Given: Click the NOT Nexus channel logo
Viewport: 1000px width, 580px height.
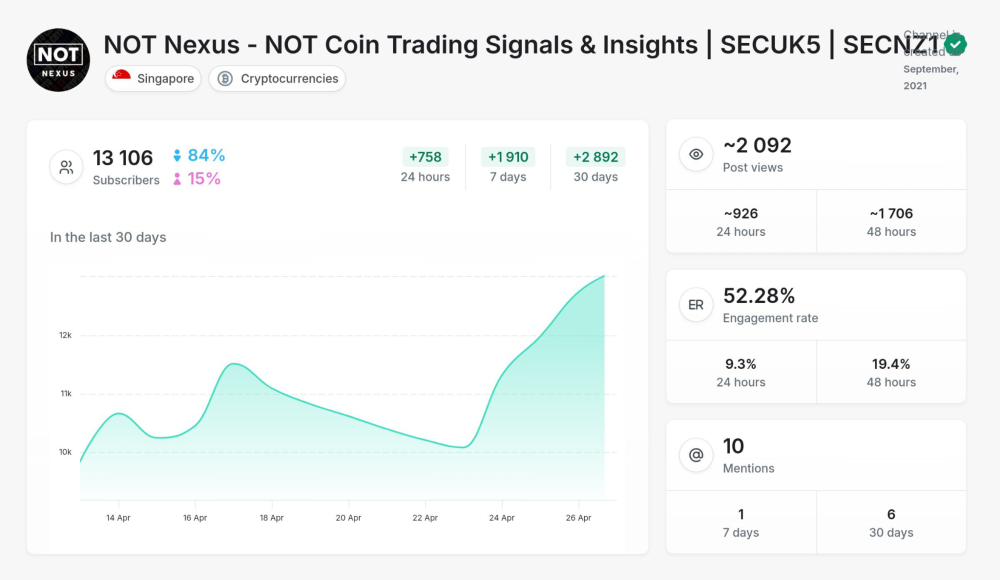Looking at the screenshot, I should pyautogui.click(x=57, y=60).
